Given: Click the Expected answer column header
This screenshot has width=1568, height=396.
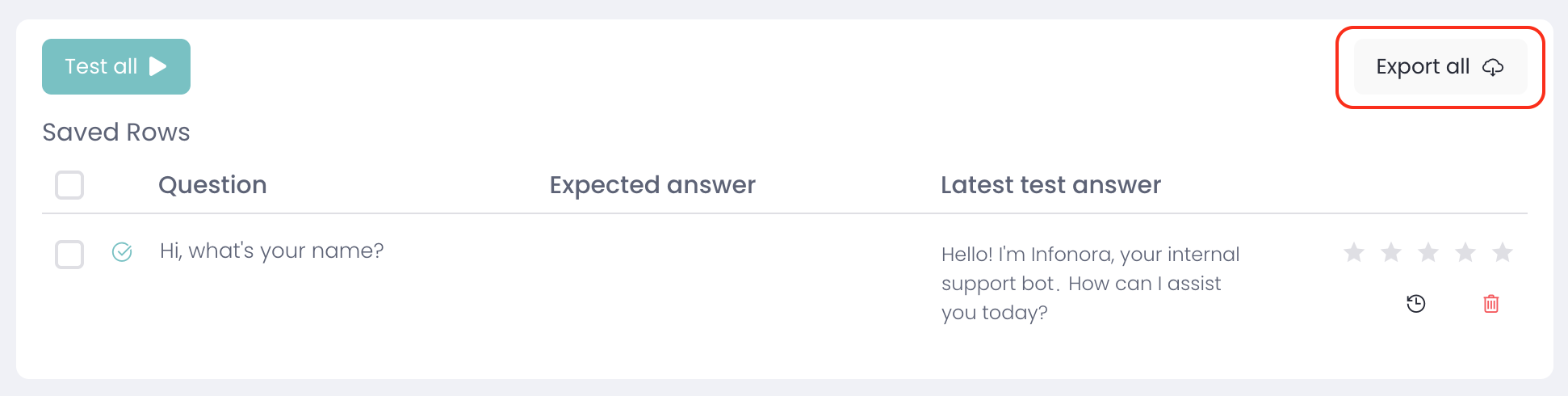Looking at the screenshot, I should (x=652, y=185).
